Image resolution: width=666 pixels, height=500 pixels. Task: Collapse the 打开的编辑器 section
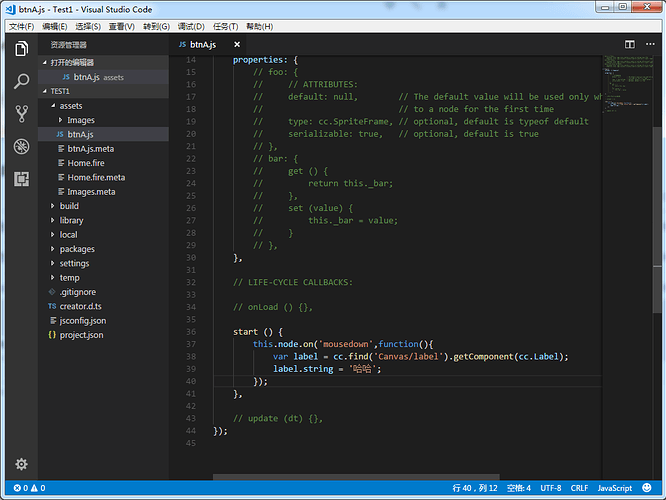(44, 62)
